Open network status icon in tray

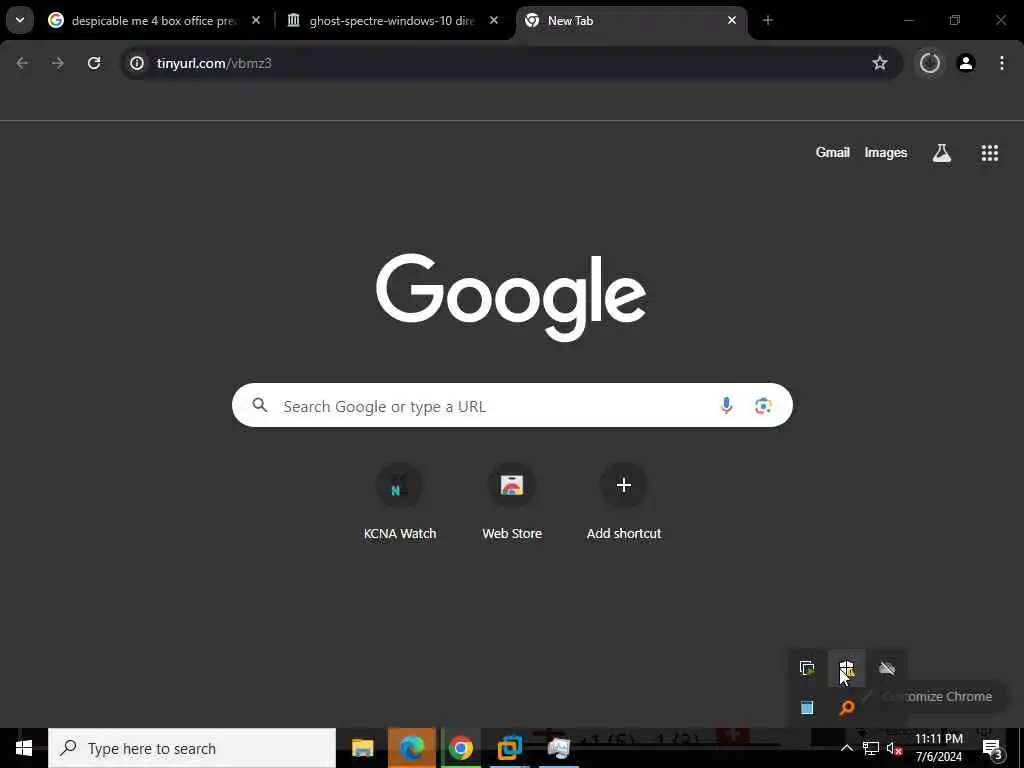coord(870,748)
